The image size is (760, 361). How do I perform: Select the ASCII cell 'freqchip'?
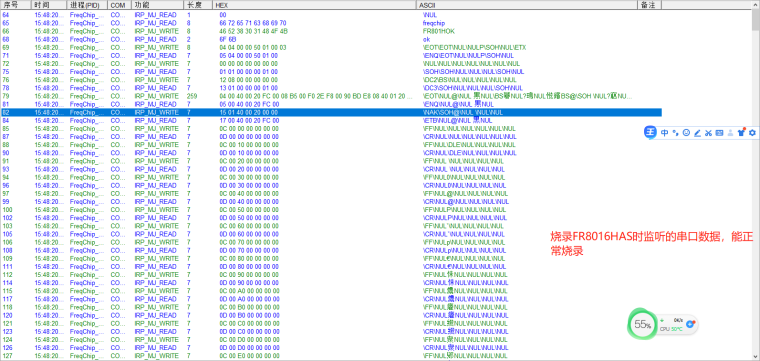click(433, 23)
